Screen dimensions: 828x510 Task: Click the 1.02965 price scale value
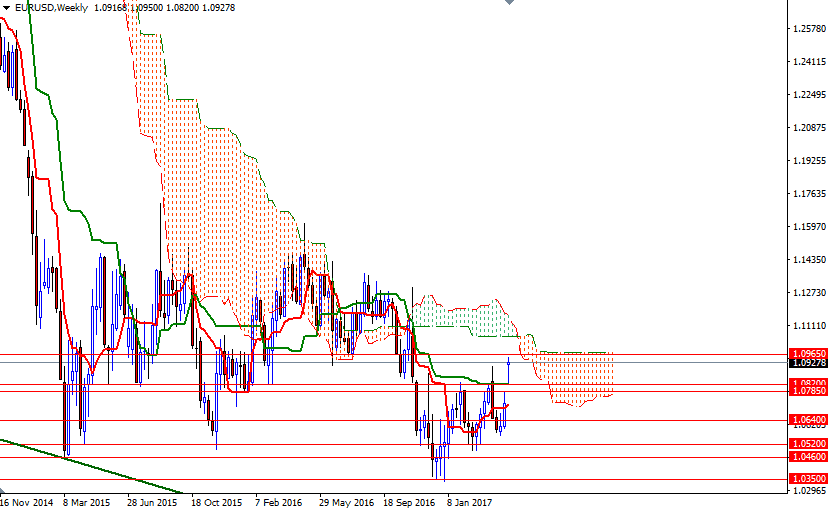(x=809, y=490)
